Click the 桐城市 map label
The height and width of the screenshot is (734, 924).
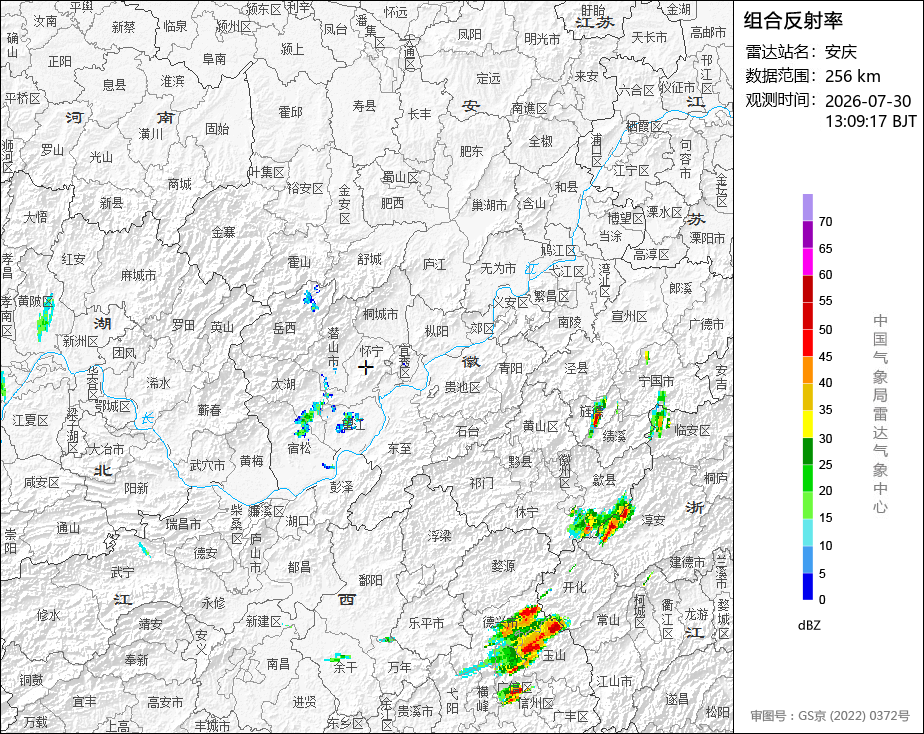[x=381, y=315]
